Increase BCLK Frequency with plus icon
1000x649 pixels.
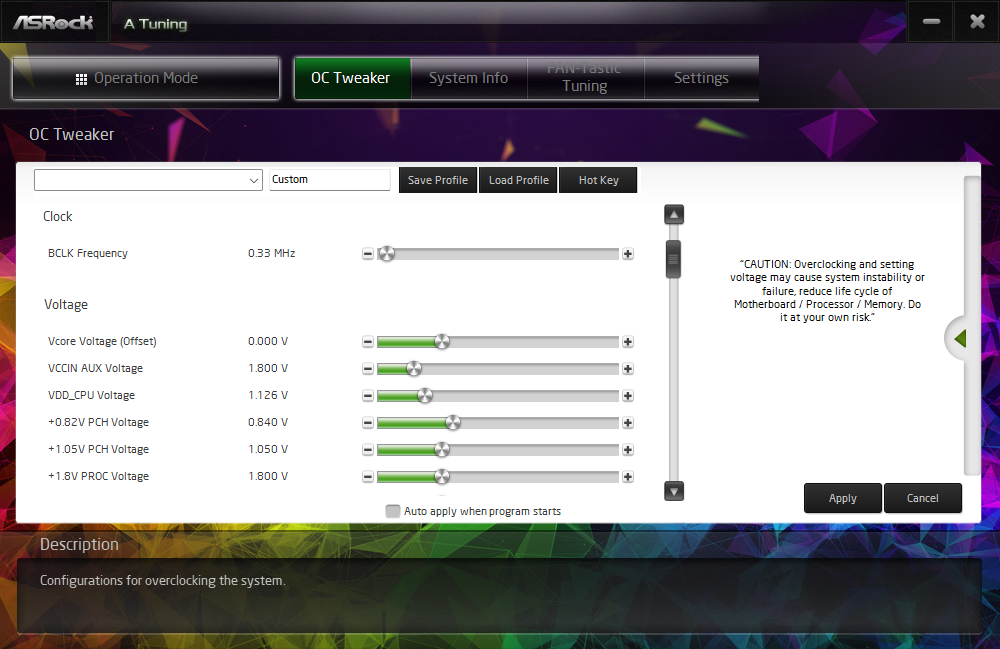628,254
